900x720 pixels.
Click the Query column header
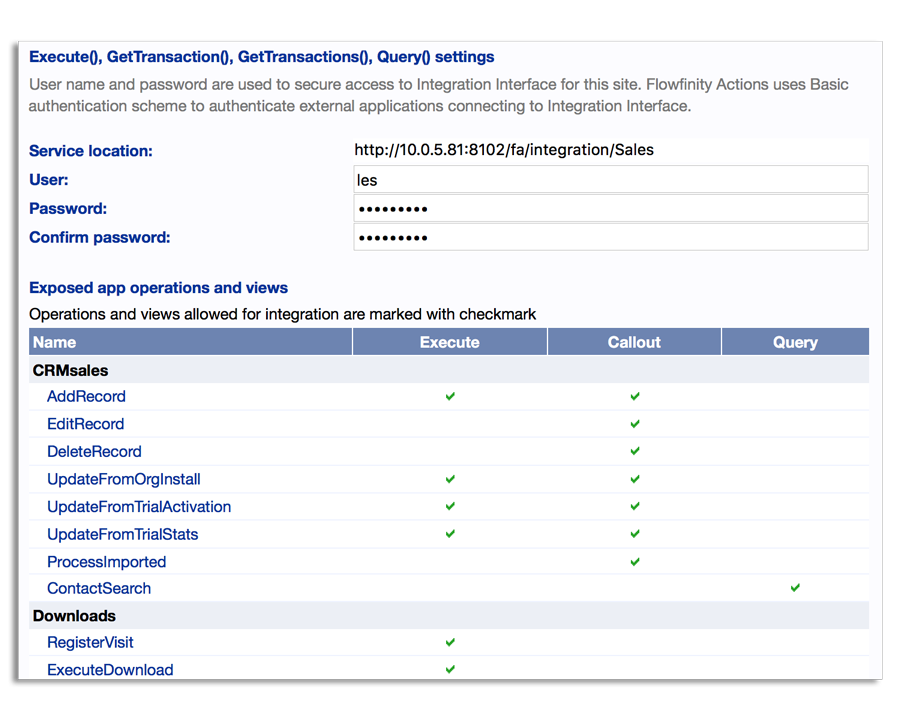(795, 342)
